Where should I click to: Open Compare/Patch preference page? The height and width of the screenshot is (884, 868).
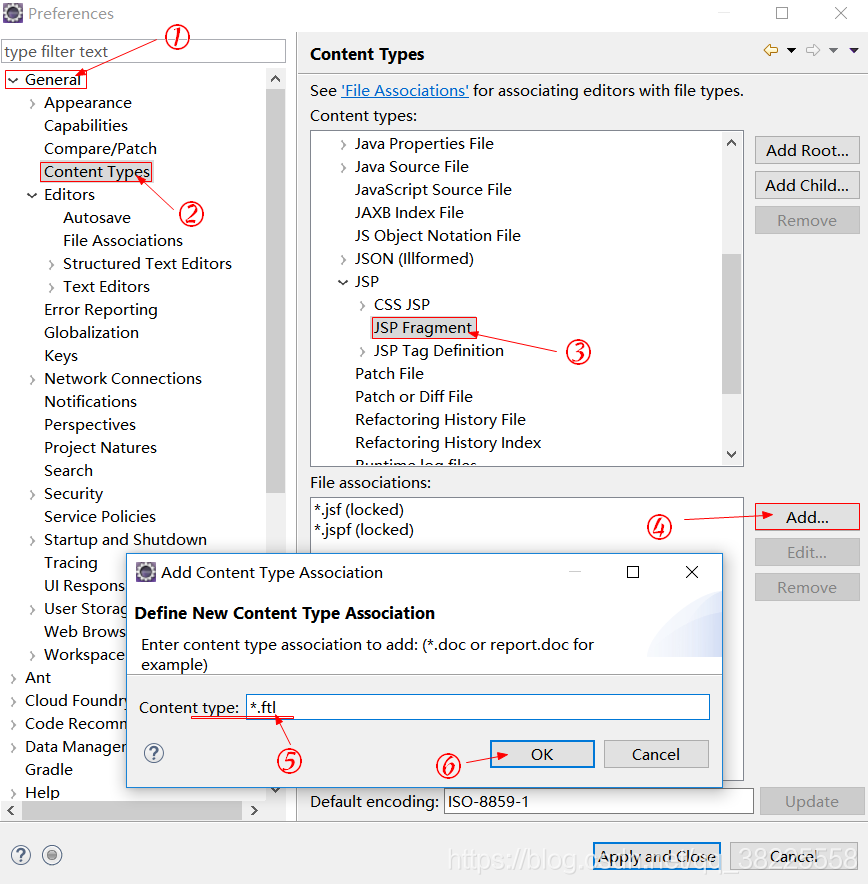[x=100, y=148]
